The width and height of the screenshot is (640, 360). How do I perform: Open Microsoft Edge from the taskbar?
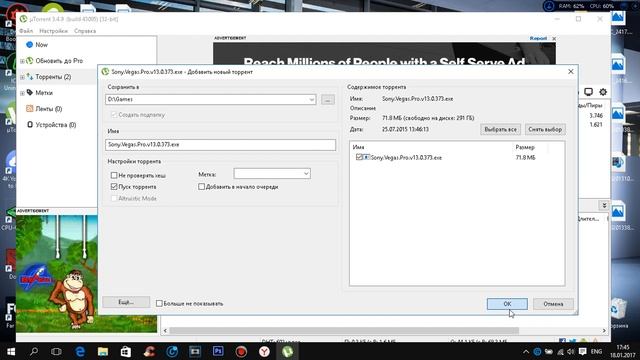[80, 351]
